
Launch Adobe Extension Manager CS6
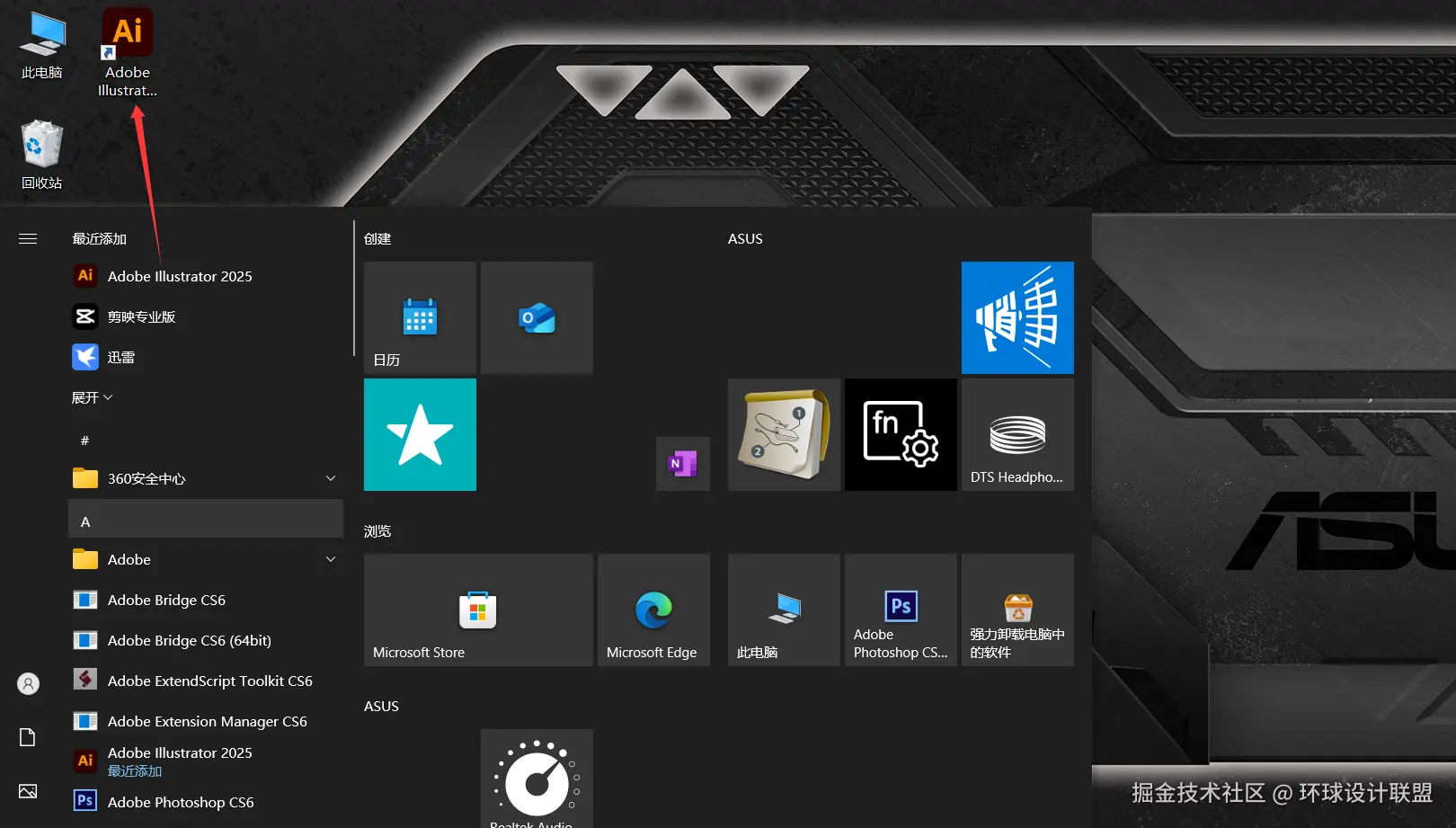point(206,721)
